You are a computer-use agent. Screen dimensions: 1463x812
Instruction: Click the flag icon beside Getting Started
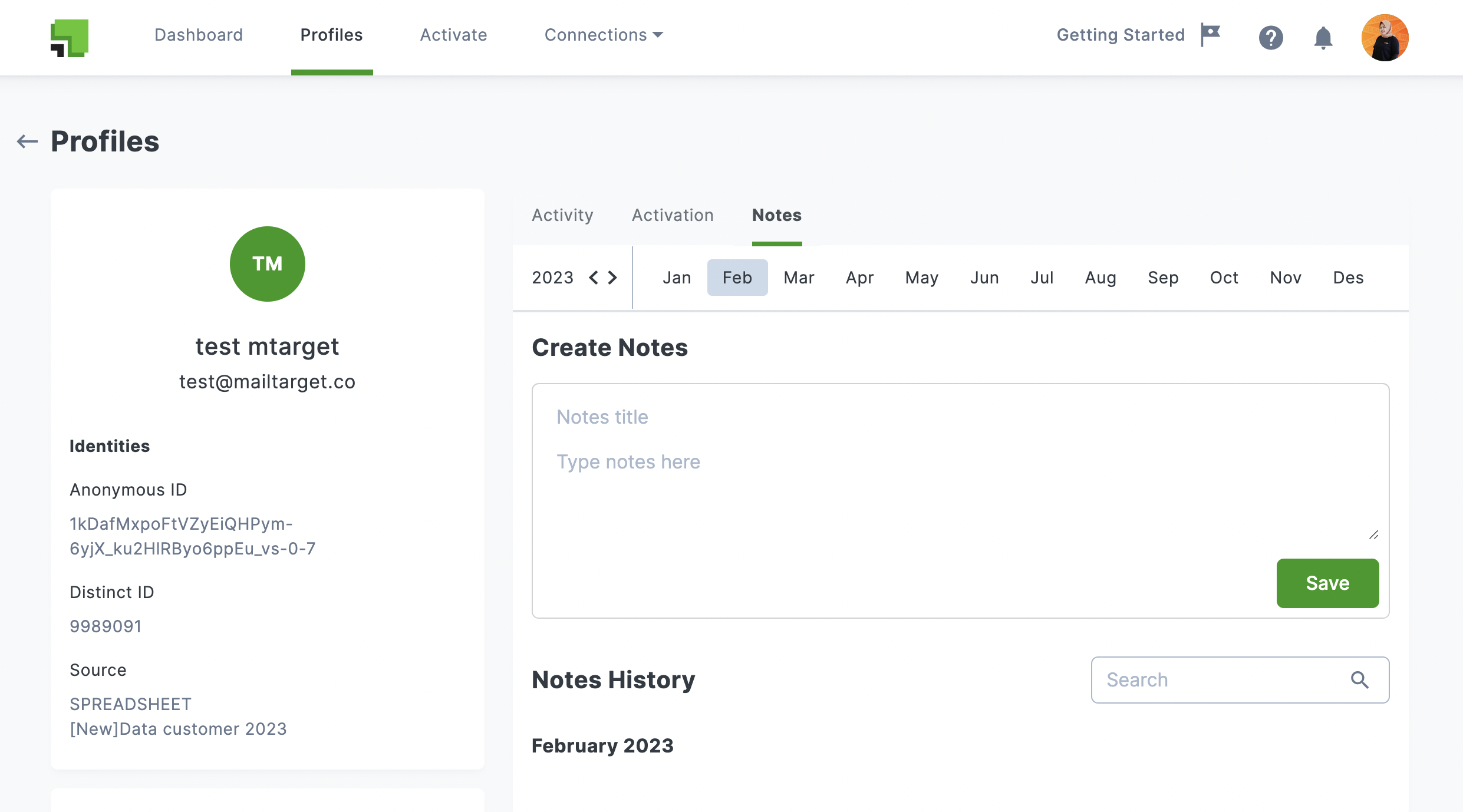coord(1211,34)
